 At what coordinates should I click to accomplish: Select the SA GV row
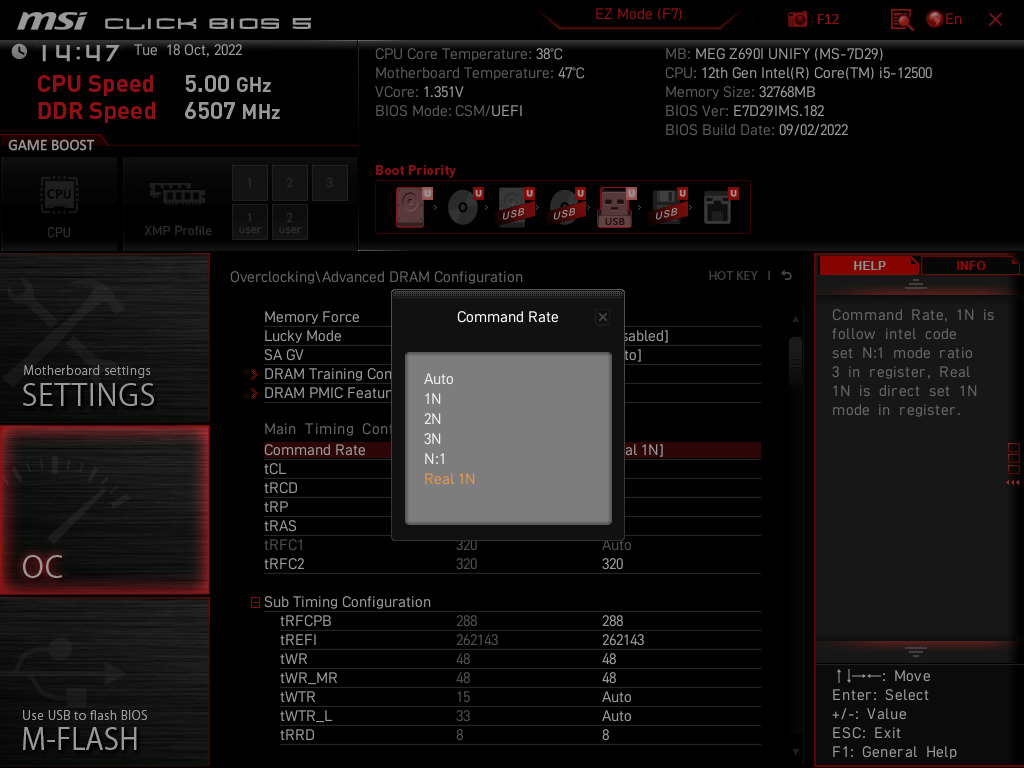(x=512, y=355)
